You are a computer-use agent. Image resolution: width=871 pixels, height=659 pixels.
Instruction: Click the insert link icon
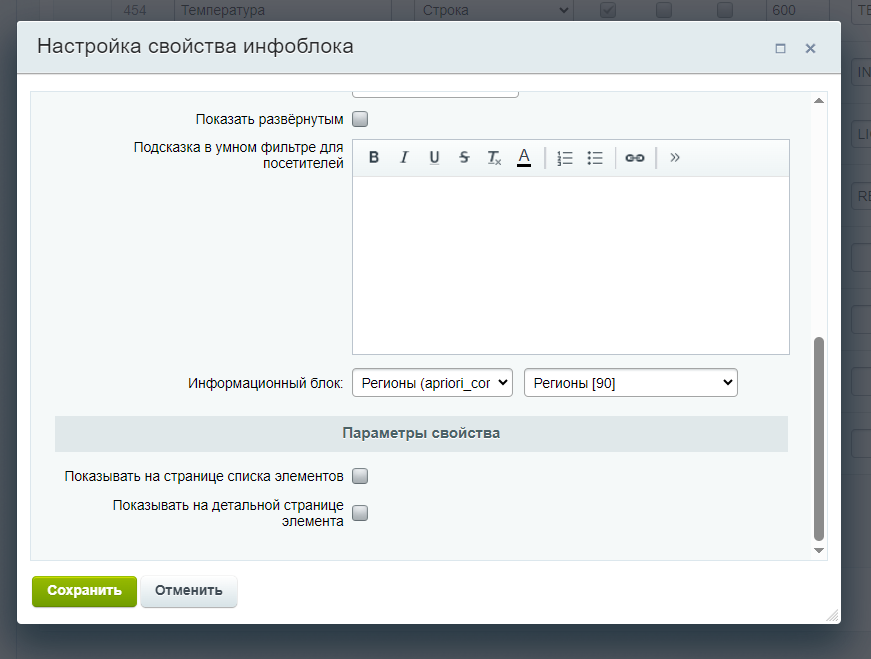tap(635, 158)
